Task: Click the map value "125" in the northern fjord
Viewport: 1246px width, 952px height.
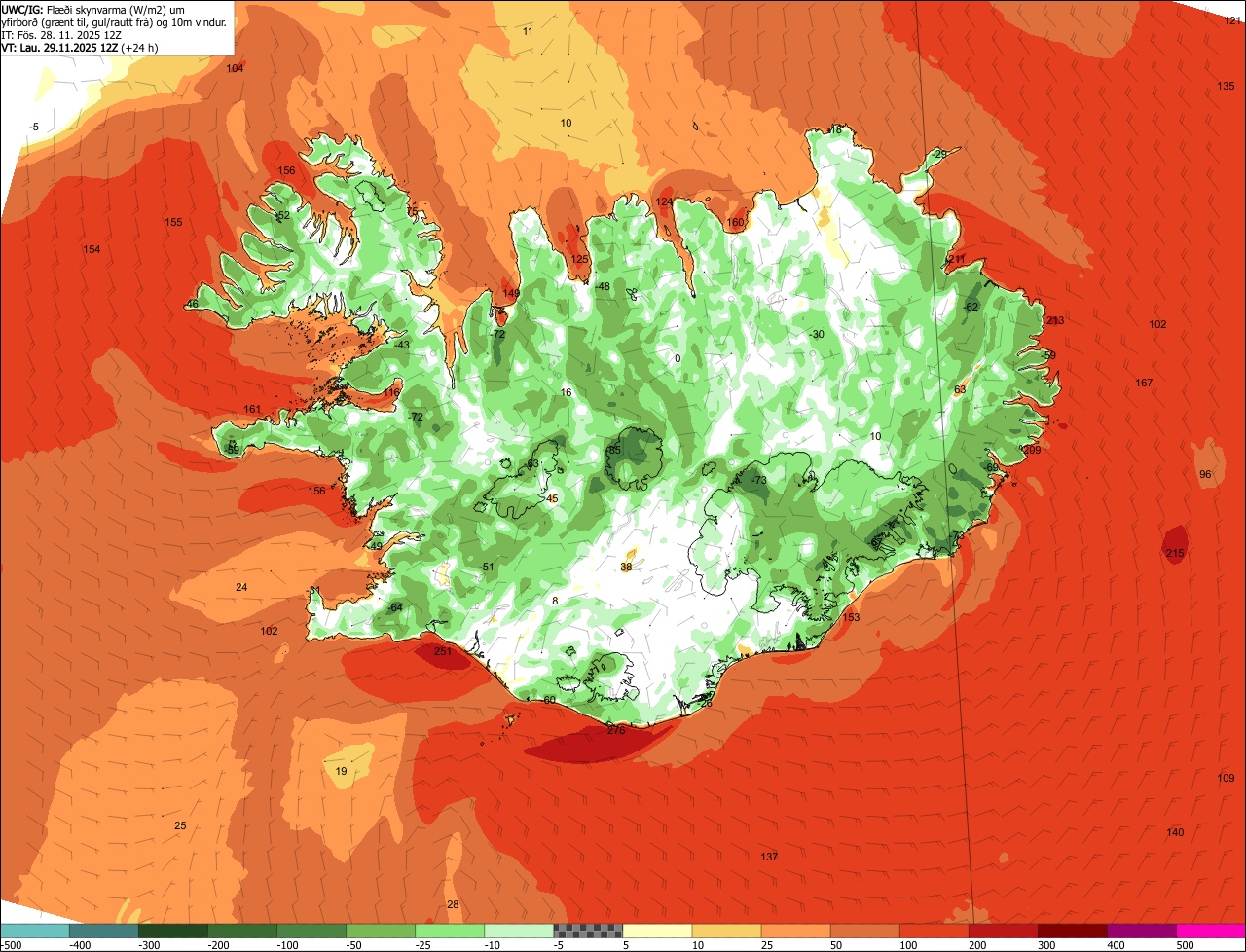Action: [580, 259]
